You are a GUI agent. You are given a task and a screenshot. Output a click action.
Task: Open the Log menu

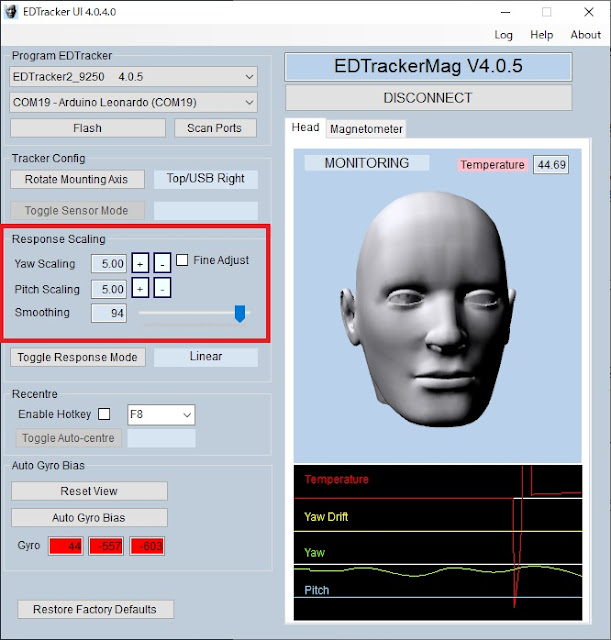pos(503,35)
